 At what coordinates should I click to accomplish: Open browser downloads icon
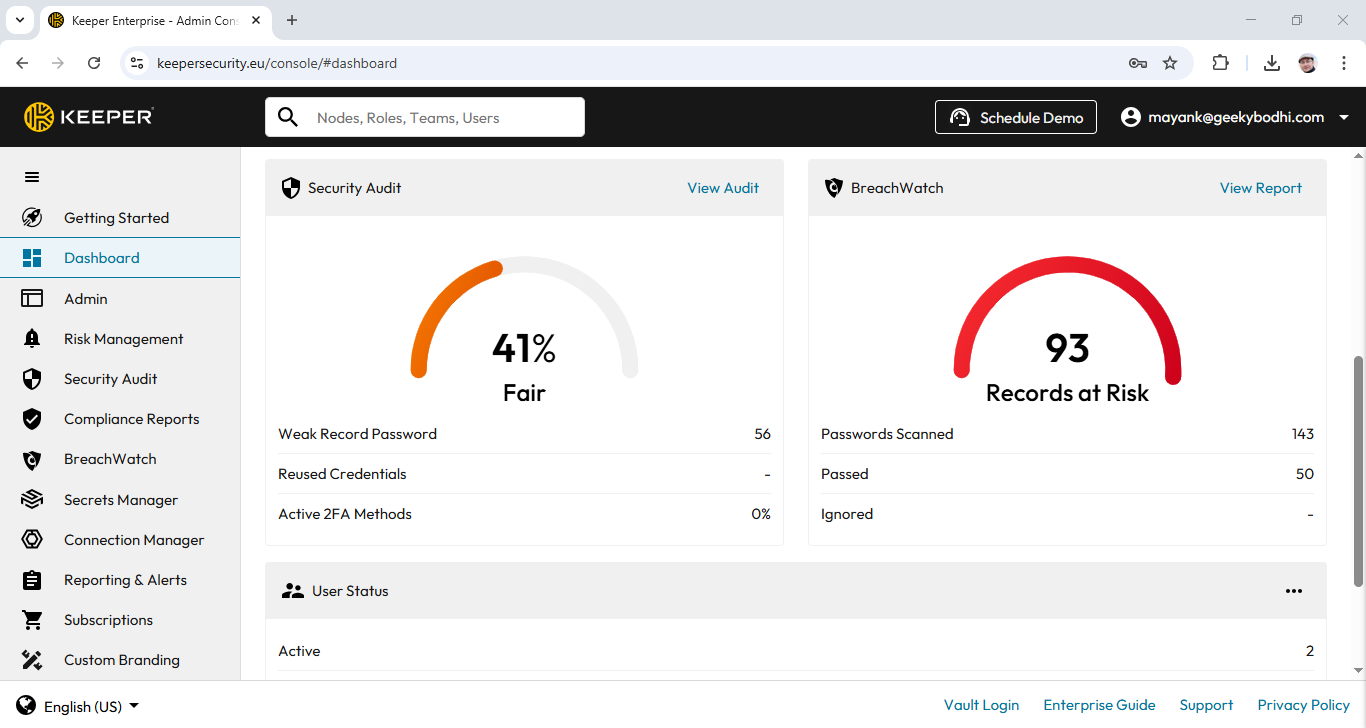[1272, 63]
